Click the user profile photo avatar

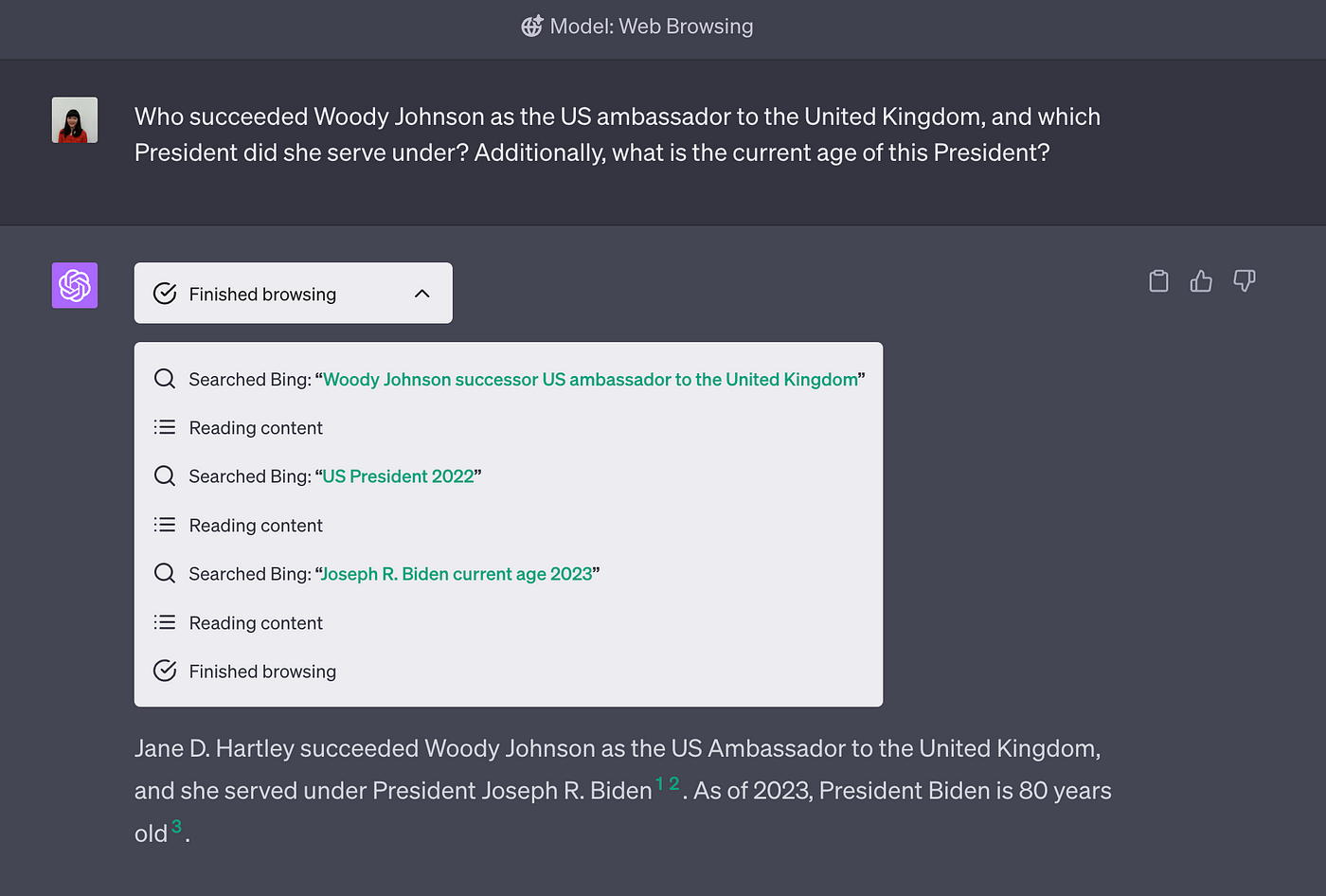[x=75, y=120]
